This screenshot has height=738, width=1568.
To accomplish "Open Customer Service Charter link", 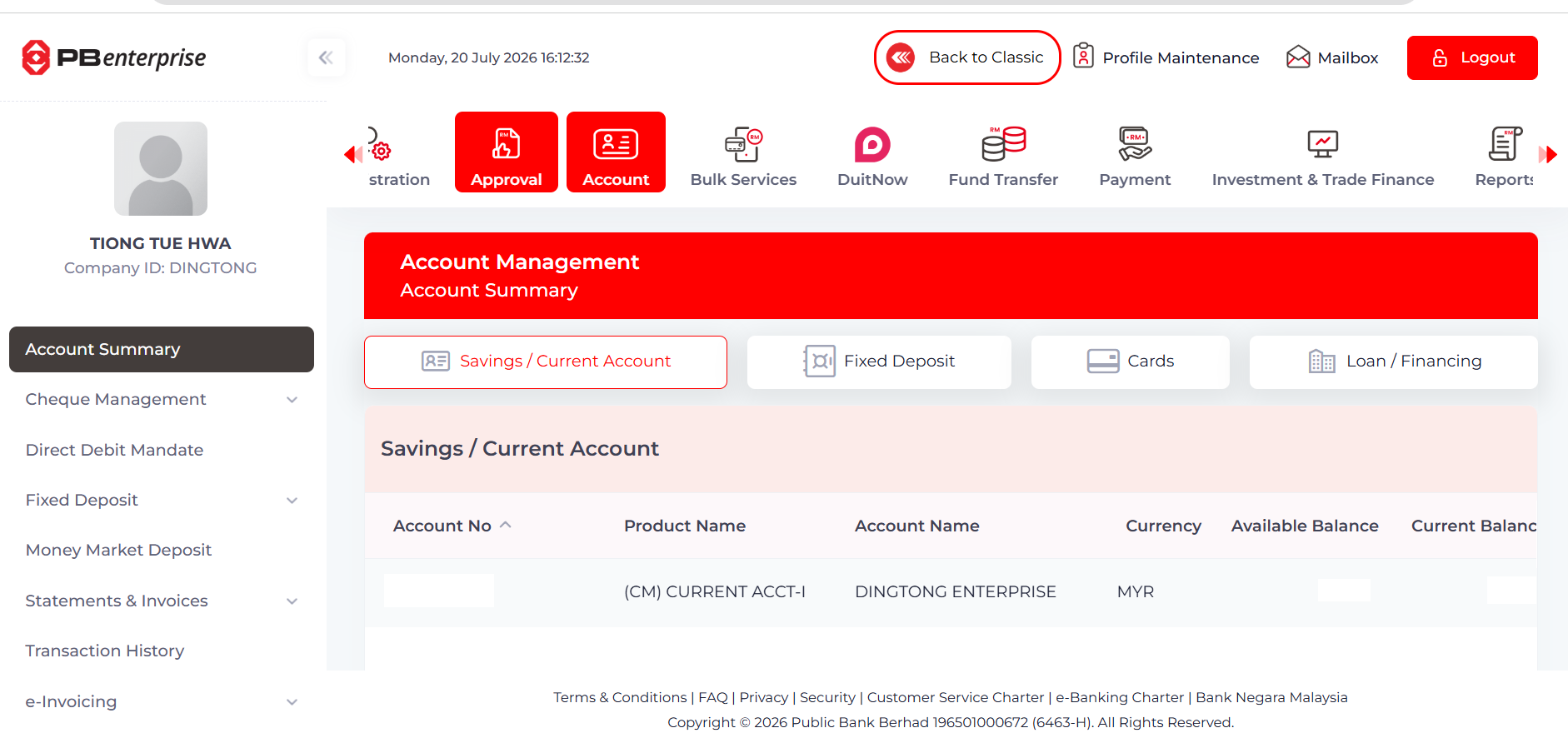I will pyautogui.click(x=956, y=697).
